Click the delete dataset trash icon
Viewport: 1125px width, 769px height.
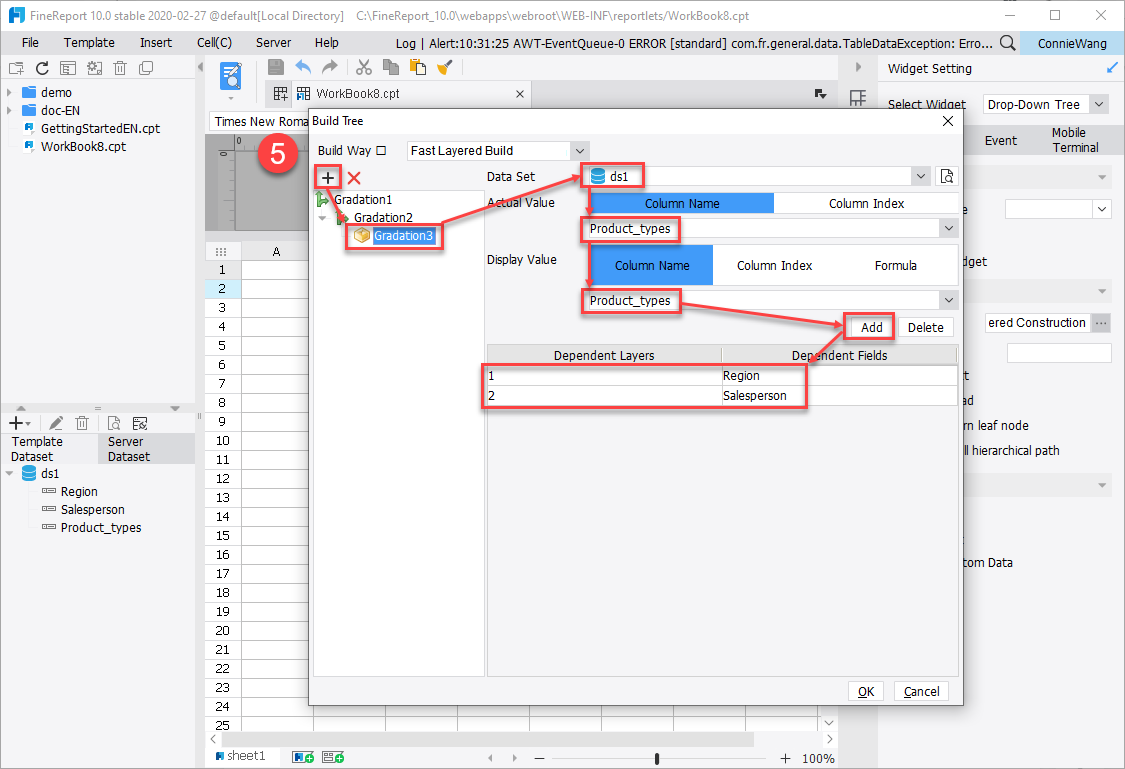(82, 422)
